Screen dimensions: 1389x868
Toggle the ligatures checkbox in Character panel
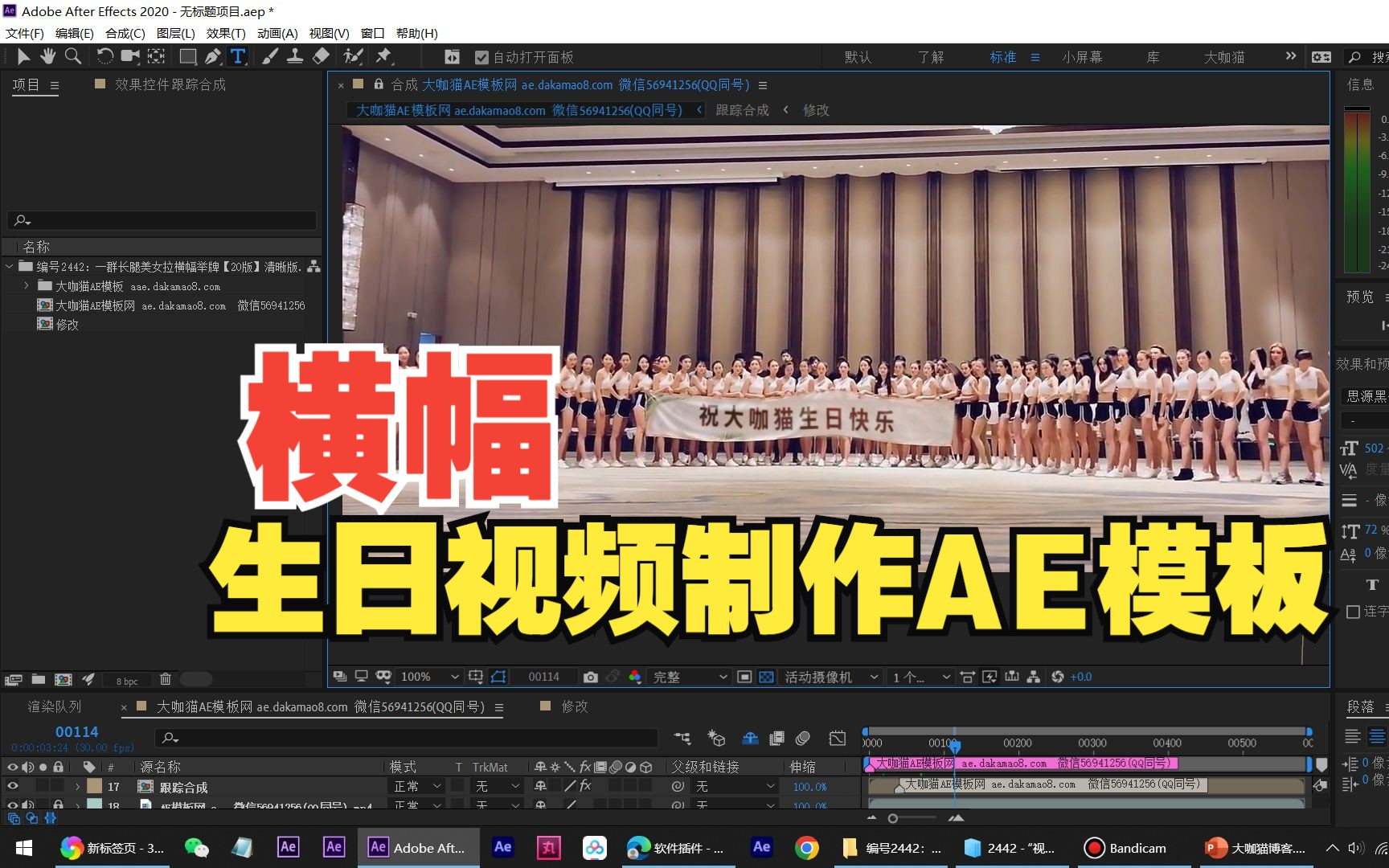pyautogui.click(x=1353, y=612)
